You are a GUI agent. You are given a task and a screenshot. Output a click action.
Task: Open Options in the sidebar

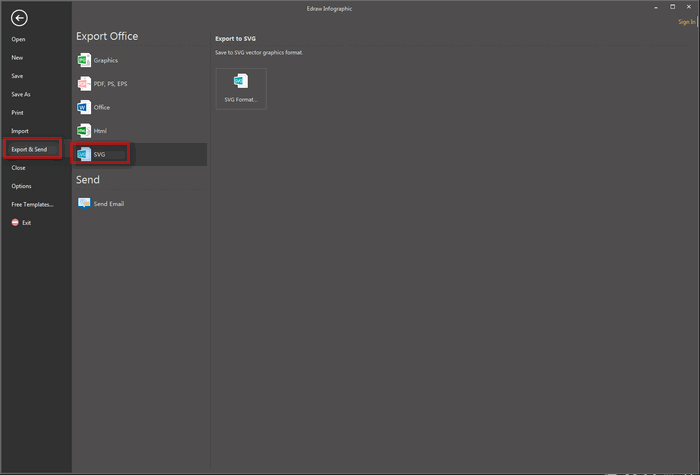21,186
